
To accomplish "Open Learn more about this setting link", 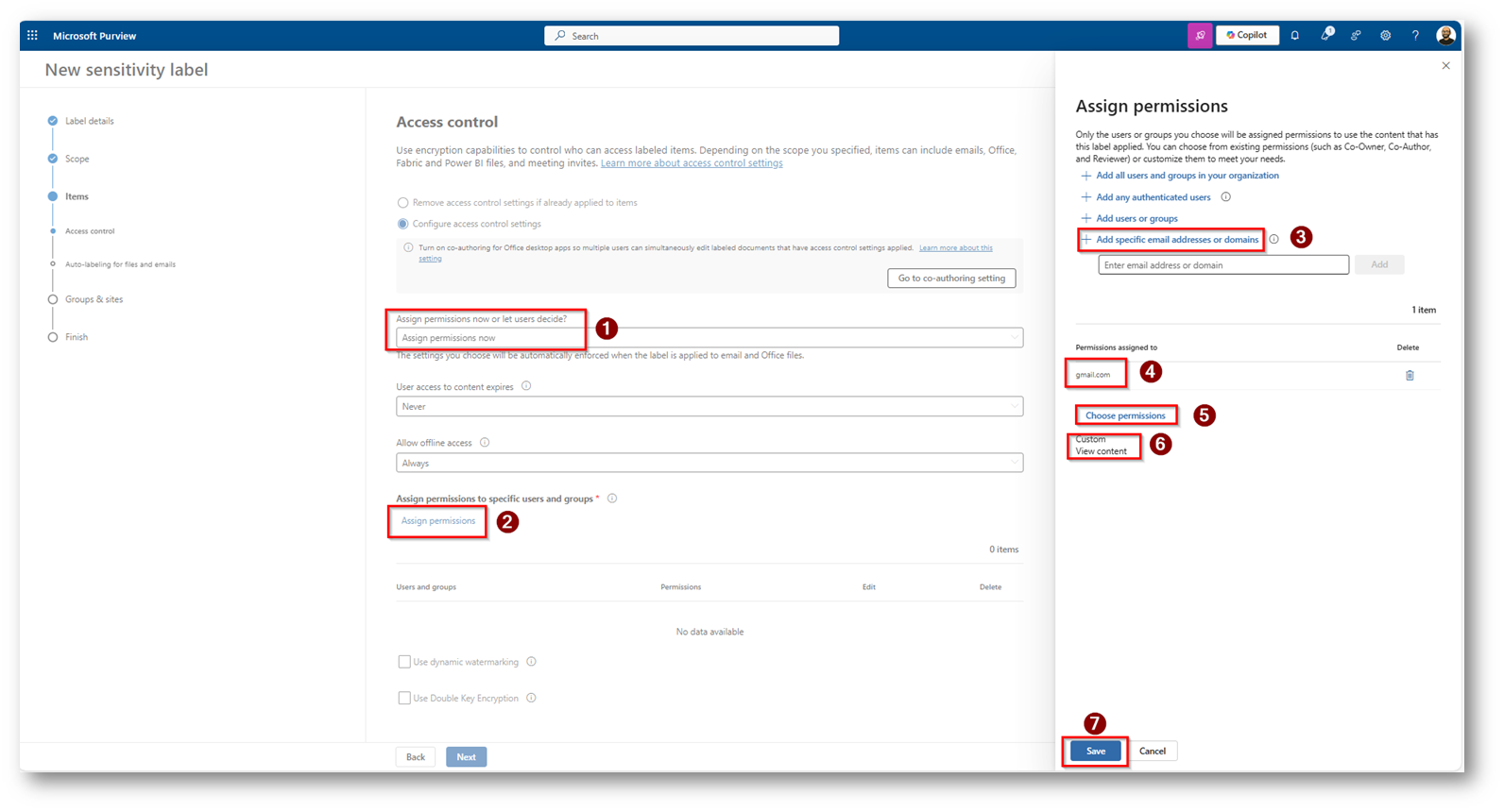I will (x=955, y=248).
